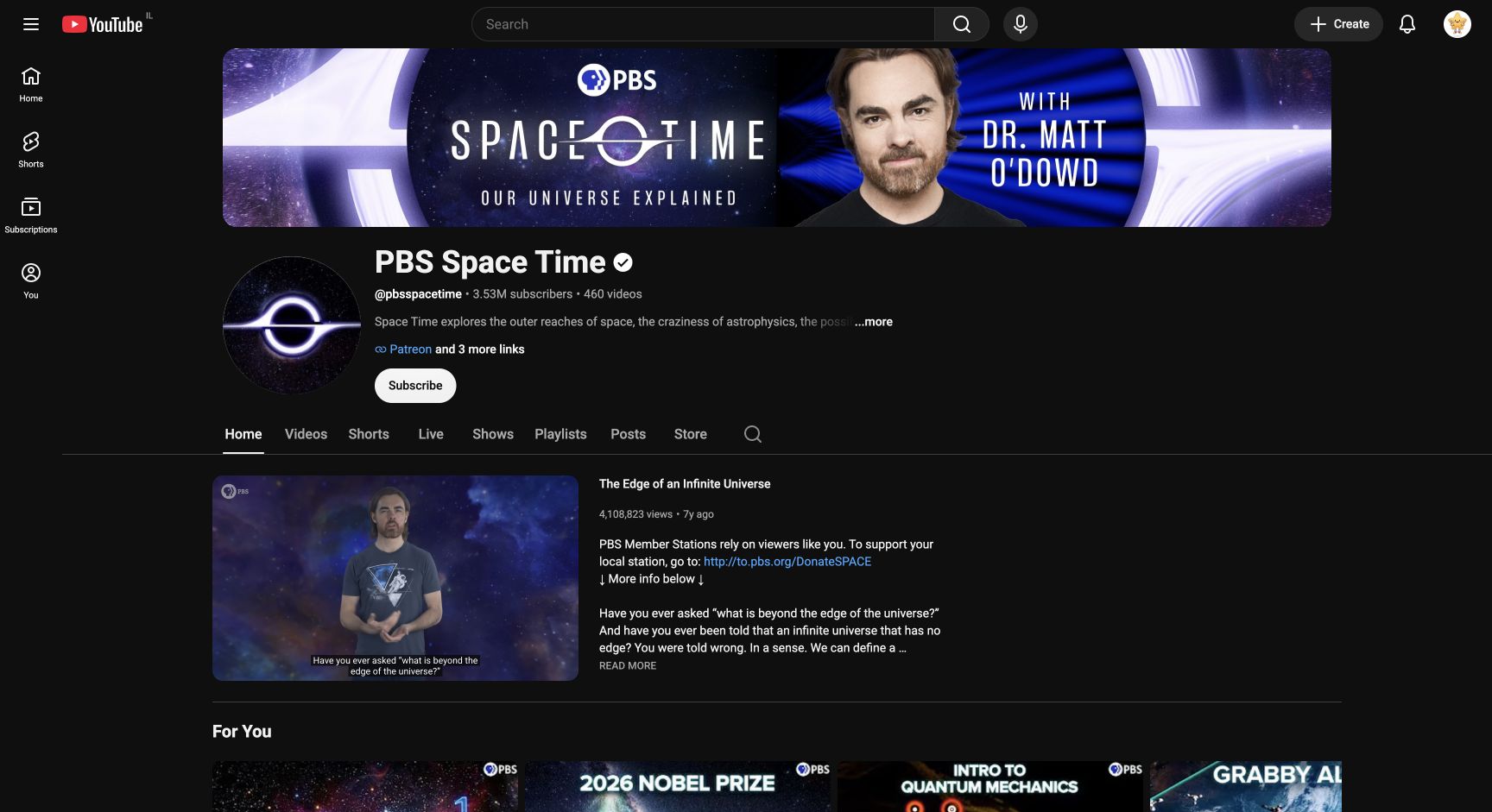This screenshot has width=1492, height=812.
Task: Click the '3.53M subscribers' text
Action: tap(522, 294)
